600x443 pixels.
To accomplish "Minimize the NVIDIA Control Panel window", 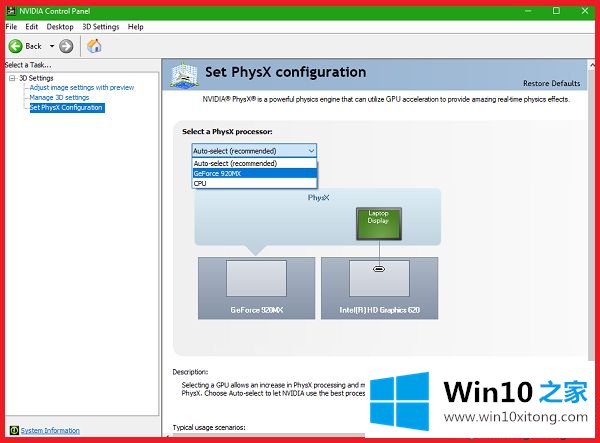I will (528, 11).
